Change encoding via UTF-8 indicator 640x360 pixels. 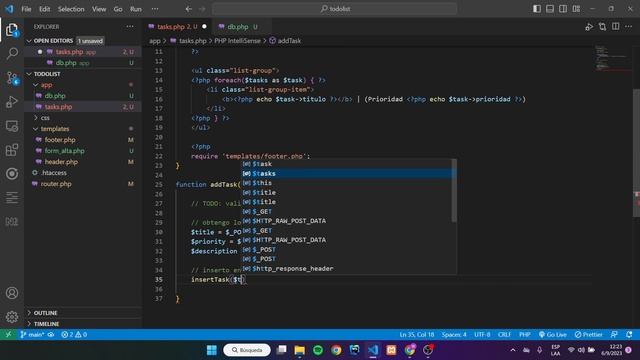(482, 334)
